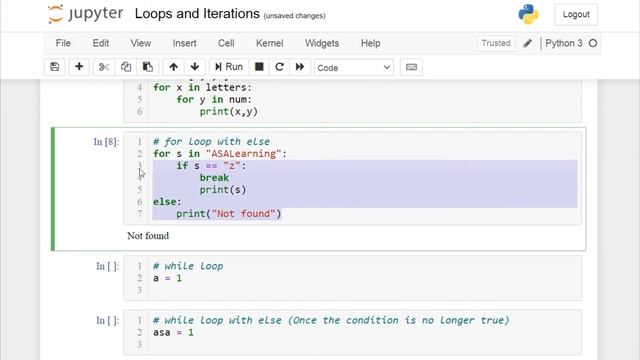Viewport: 640px width, 360px height.
Task: Click the kernel idle indicator circle
Action: 593,43
